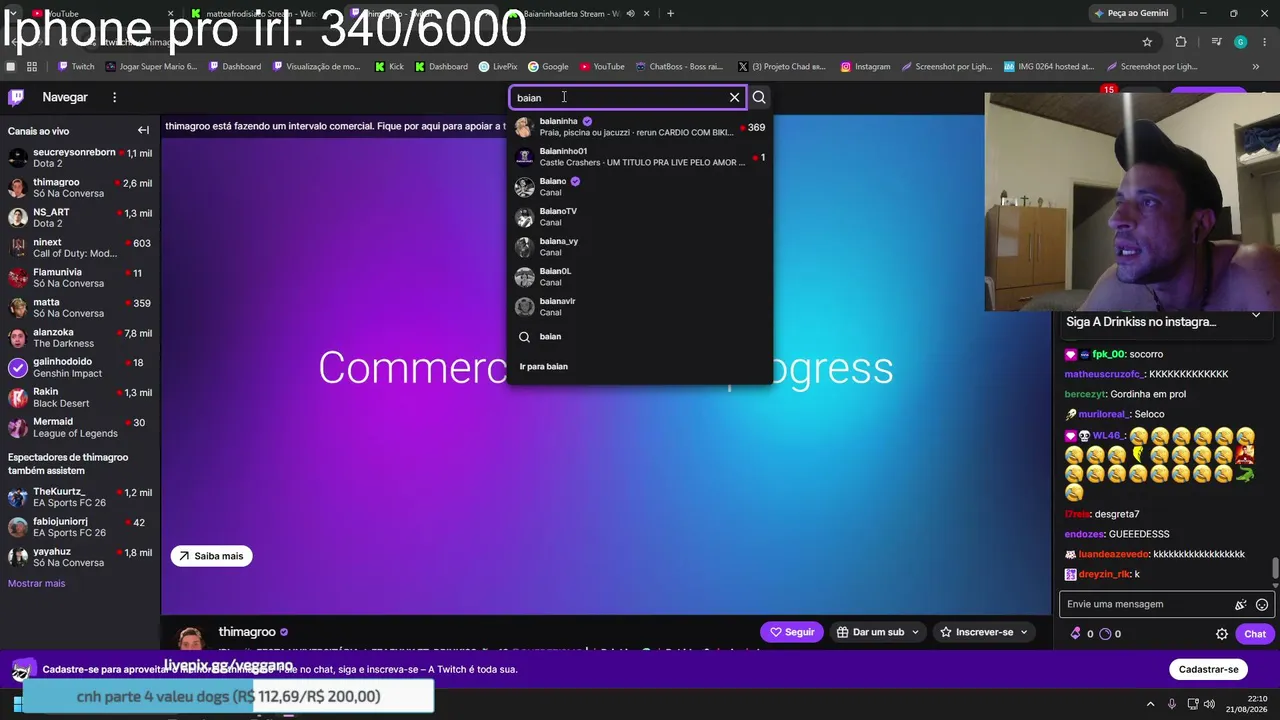Open channel points balance icon

[x=1105, y=634]
